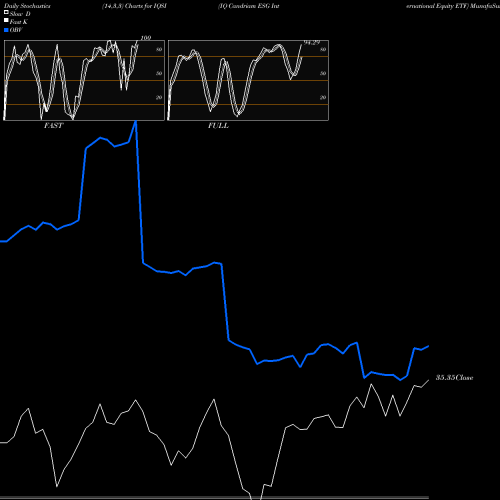Click the 'Daily Stochastics' title text
The image size is (500, 500).
point(27,6)
